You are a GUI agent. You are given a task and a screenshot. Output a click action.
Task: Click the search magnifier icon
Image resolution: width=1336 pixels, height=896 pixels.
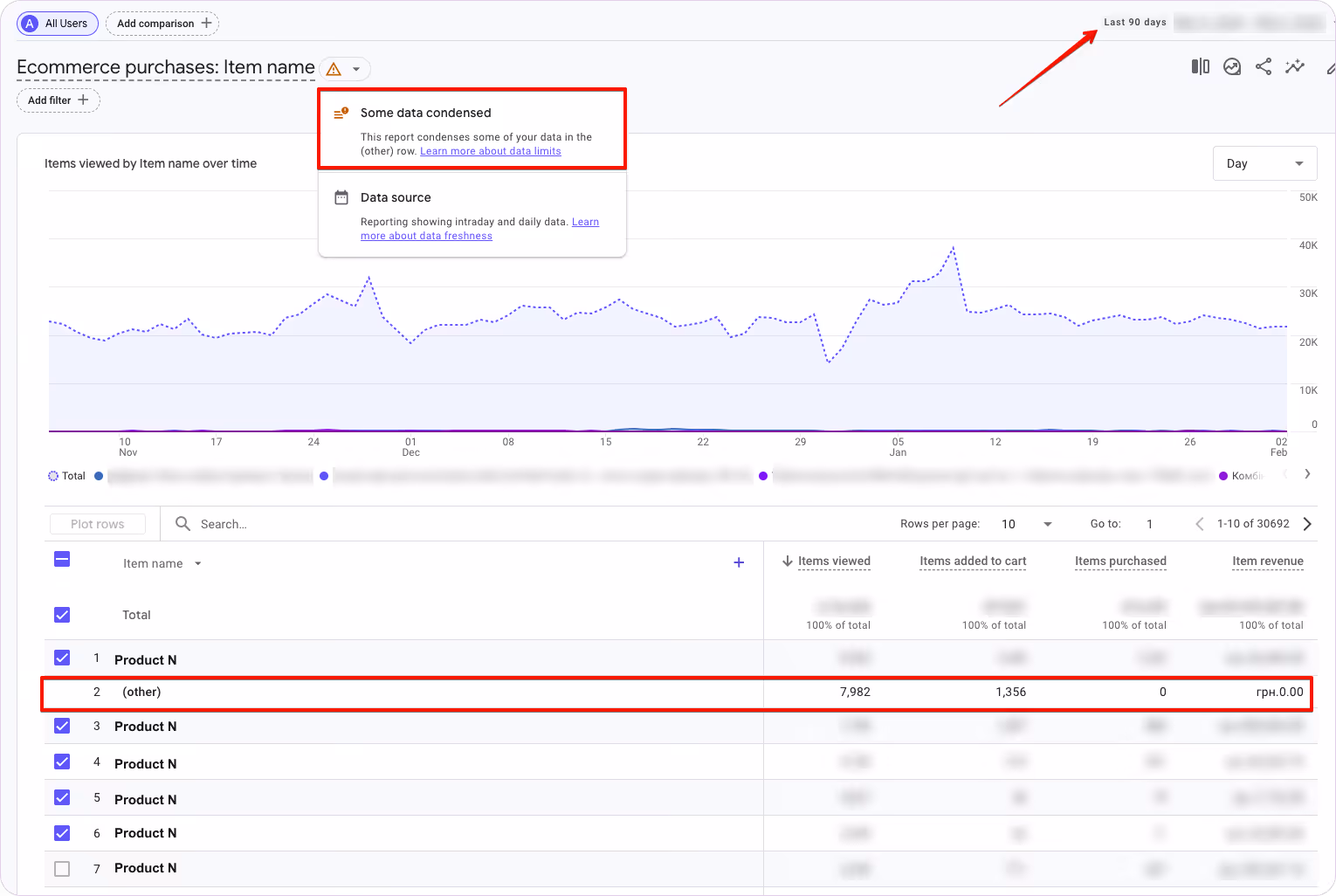[x=182, y=523]
